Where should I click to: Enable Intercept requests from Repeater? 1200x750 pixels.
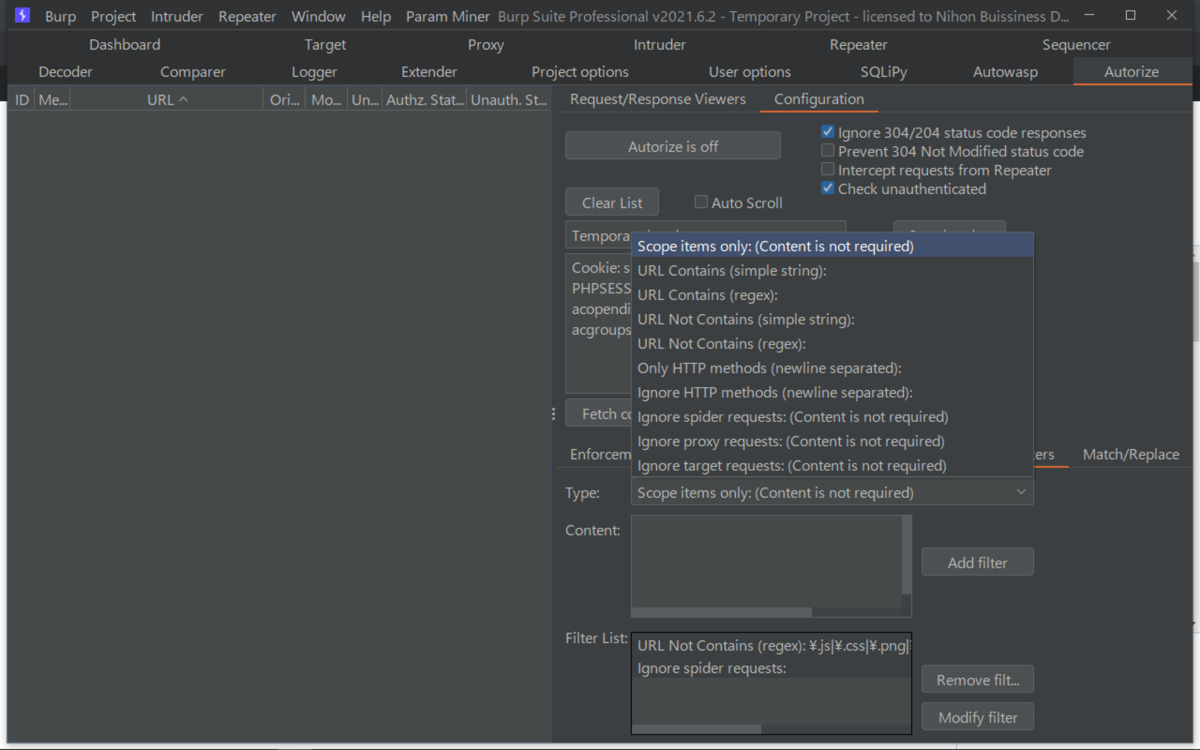click(x=827, y=170)
